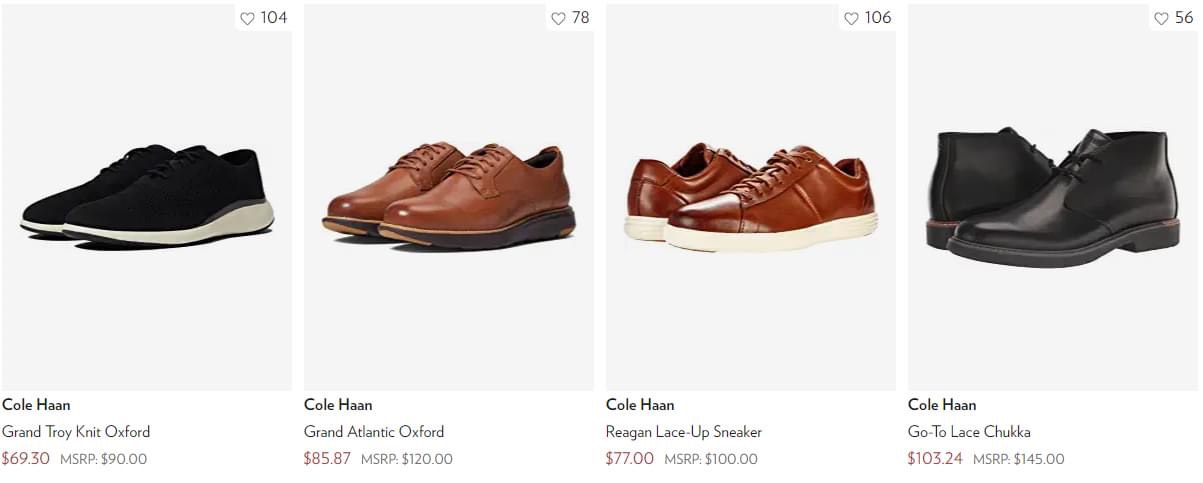This screenshot has height=483, width=1203.
Task: View black Go-To Lace Chukka boot image
Action: 1053,196
